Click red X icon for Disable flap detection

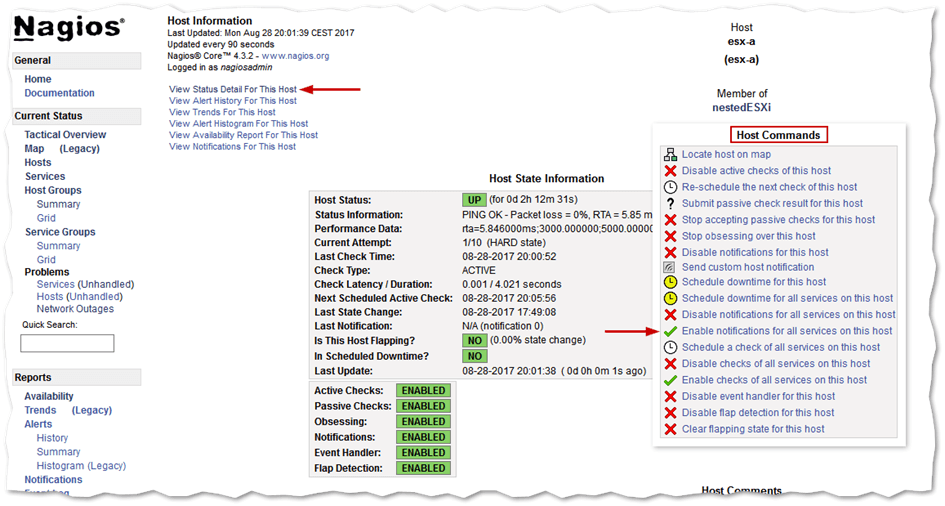[670, 413]
